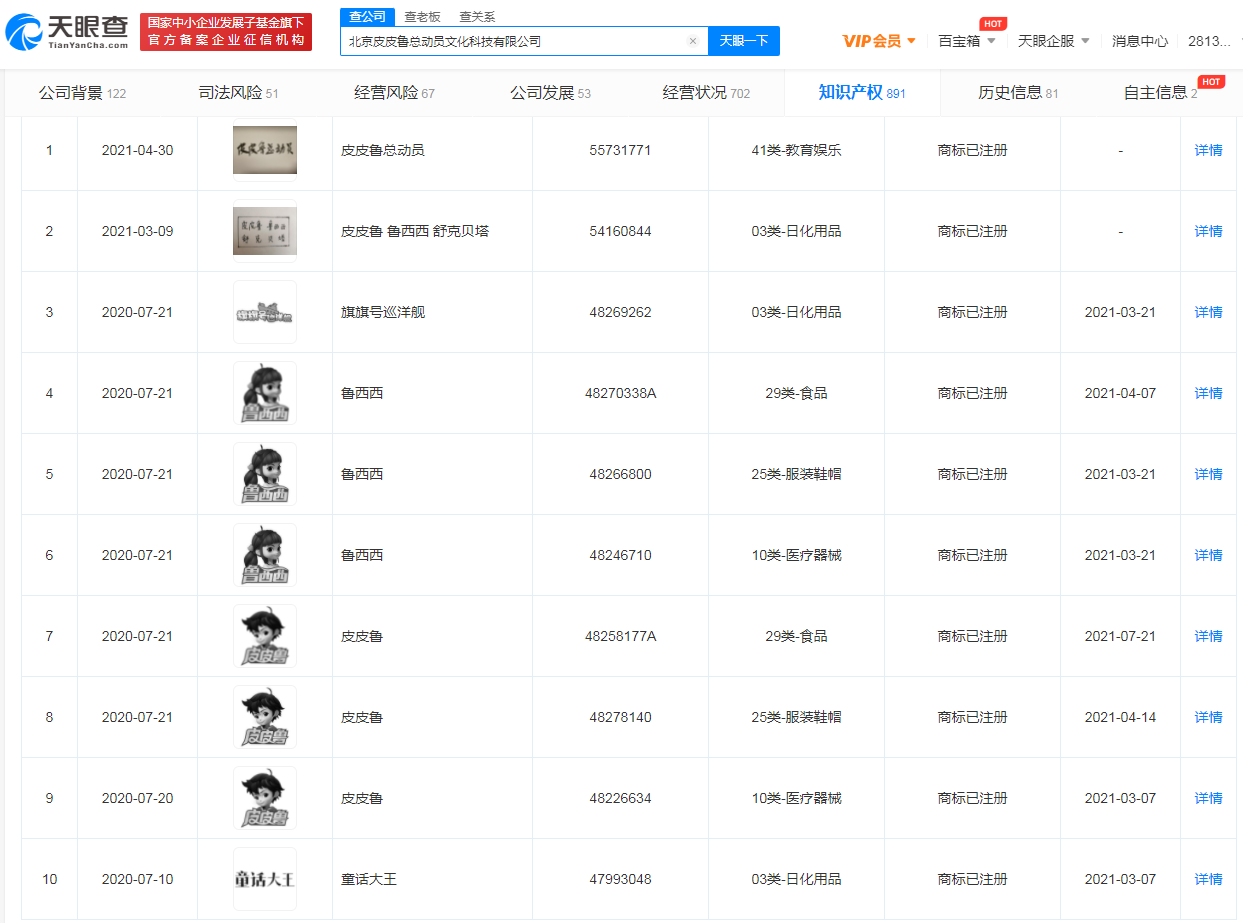Click the 2021-04-07 date cell
The image size is (1243, 923).
point(1120,393)
